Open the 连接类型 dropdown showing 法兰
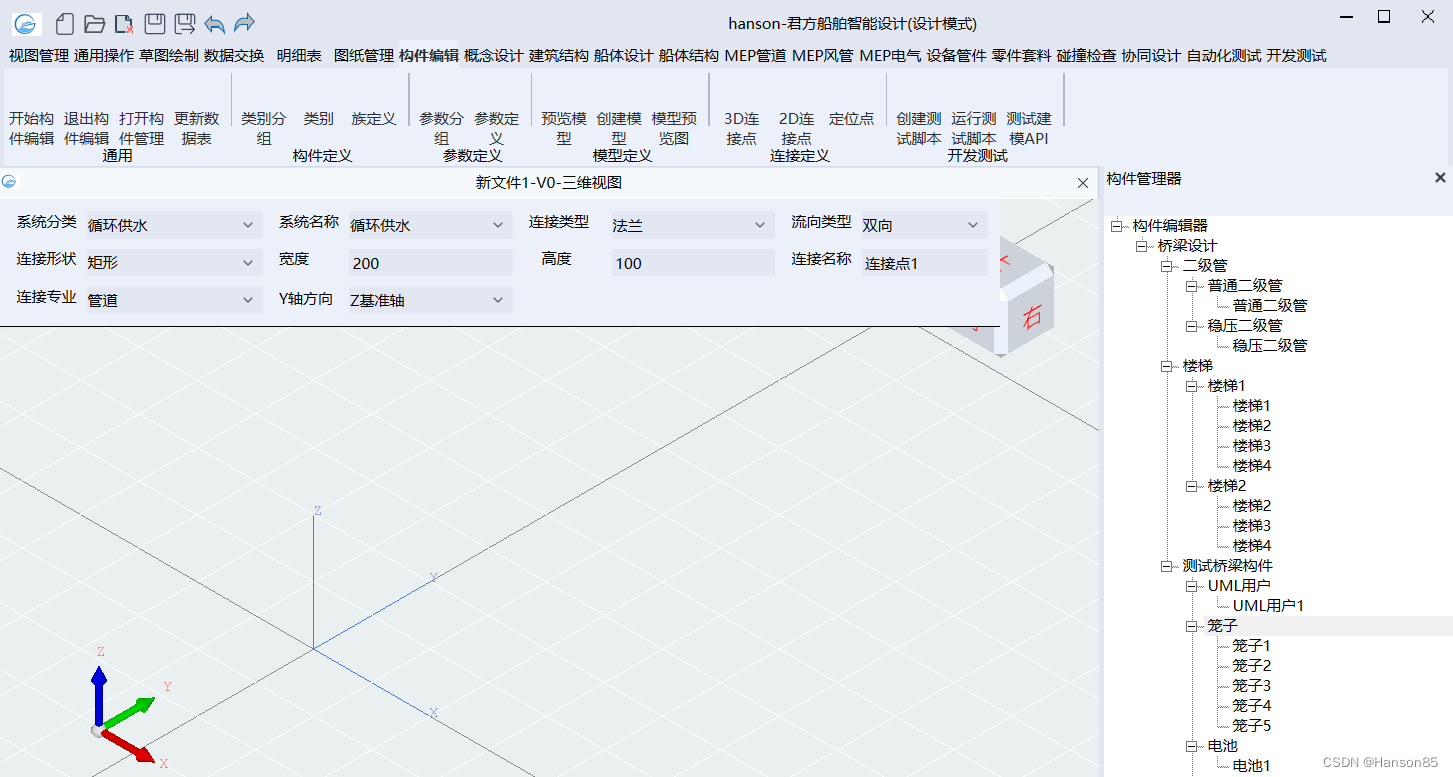 click(x=692, y=225)
